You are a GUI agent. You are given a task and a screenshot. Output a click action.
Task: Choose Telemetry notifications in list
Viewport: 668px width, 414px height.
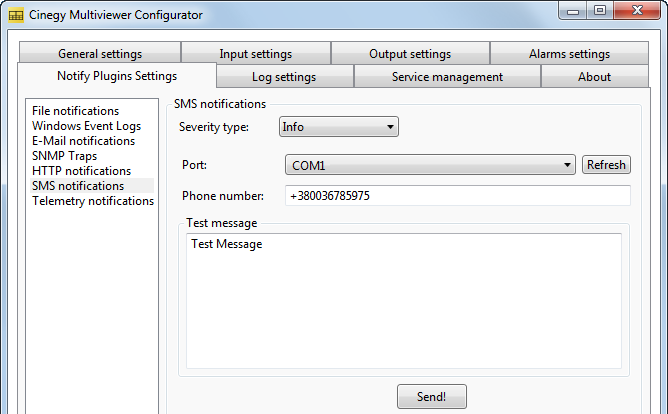pos(92,201)
